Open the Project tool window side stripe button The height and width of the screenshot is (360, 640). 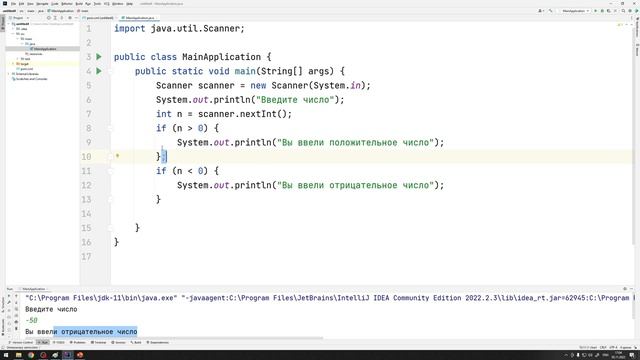[x=3, y=22]
